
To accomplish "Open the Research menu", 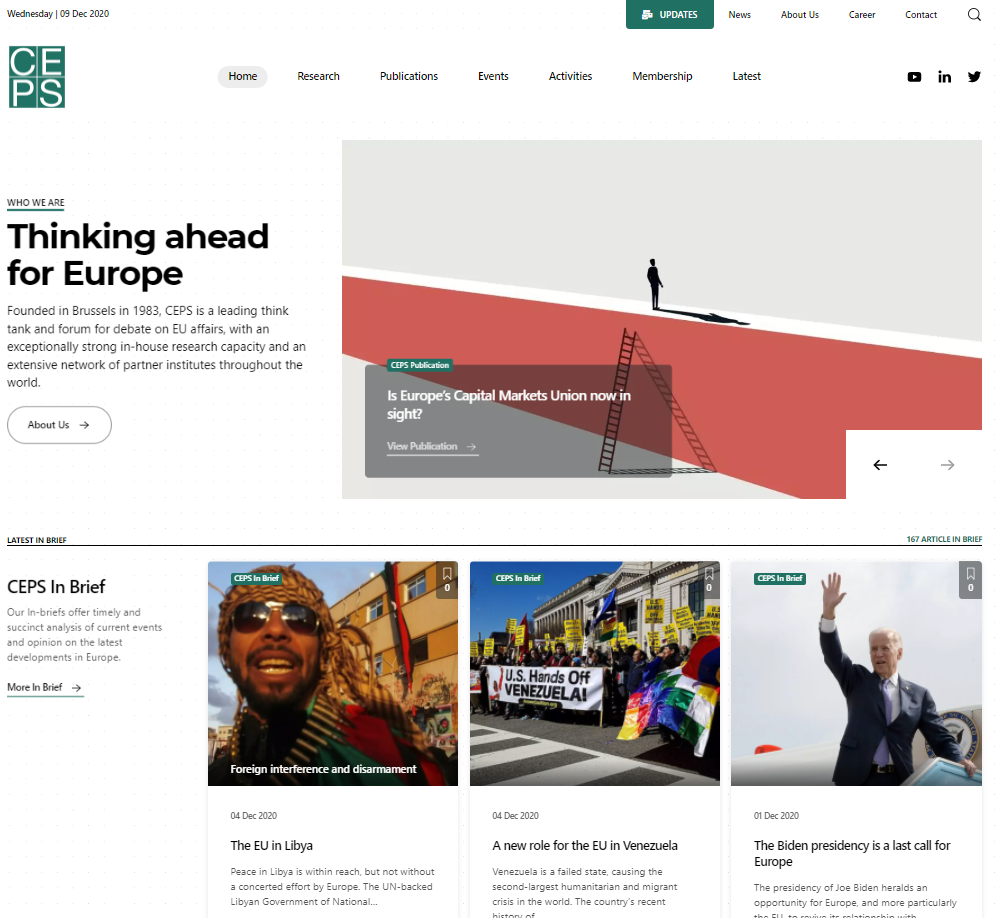I will pyautogui.click(x=318, y=76).
